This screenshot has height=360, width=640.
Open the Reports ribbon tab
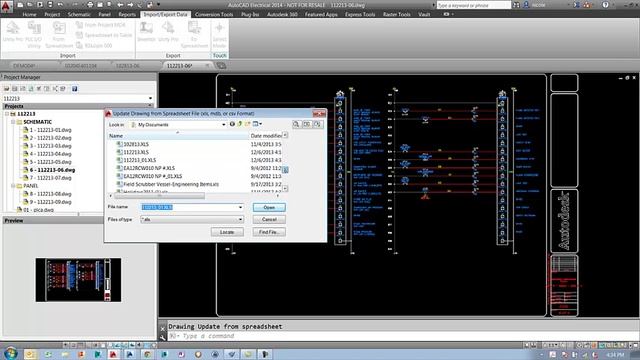coord(127,14)
